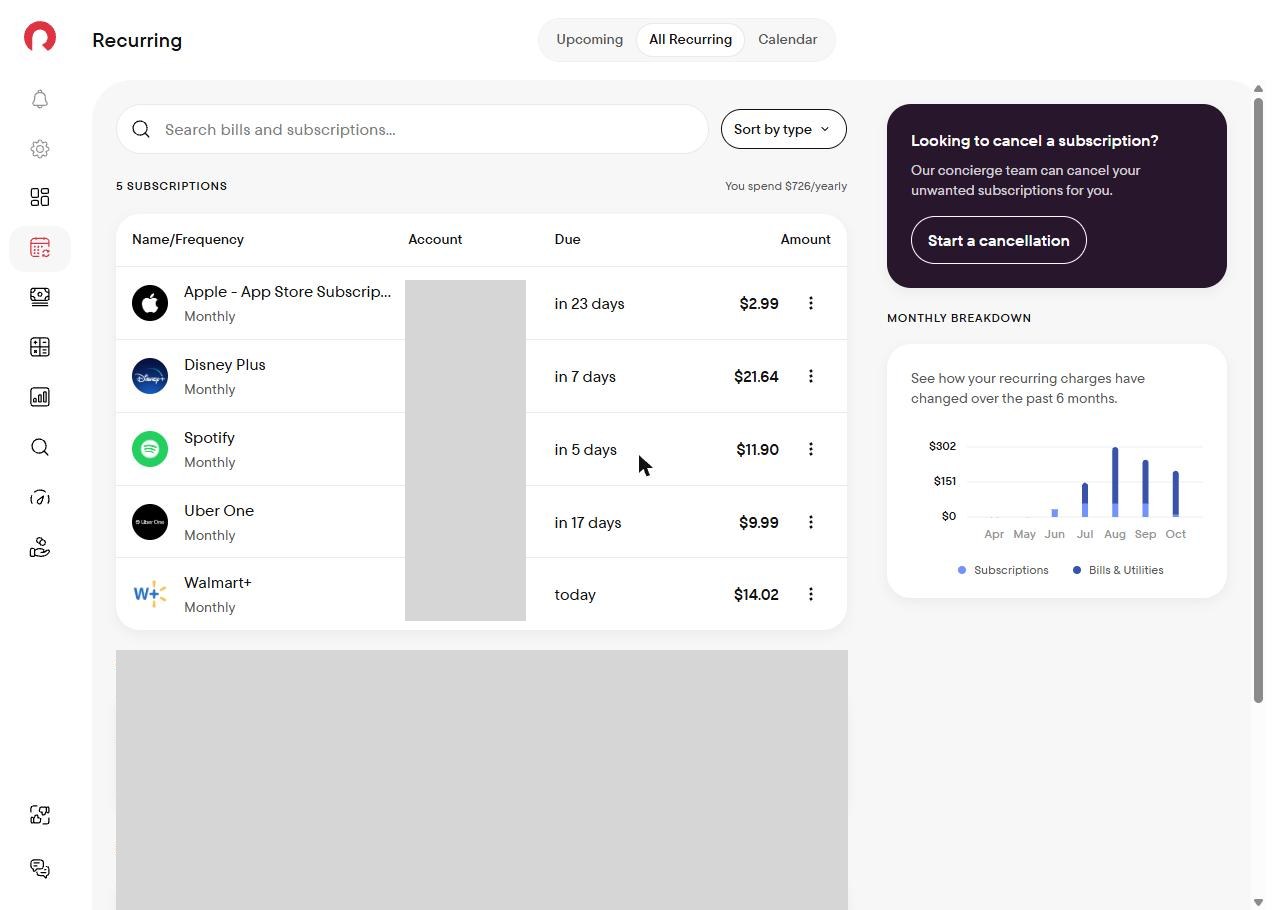This screenshot has height=910, width=1278.
Task: Click the $14.02 amount
Action: click(756, 595)
